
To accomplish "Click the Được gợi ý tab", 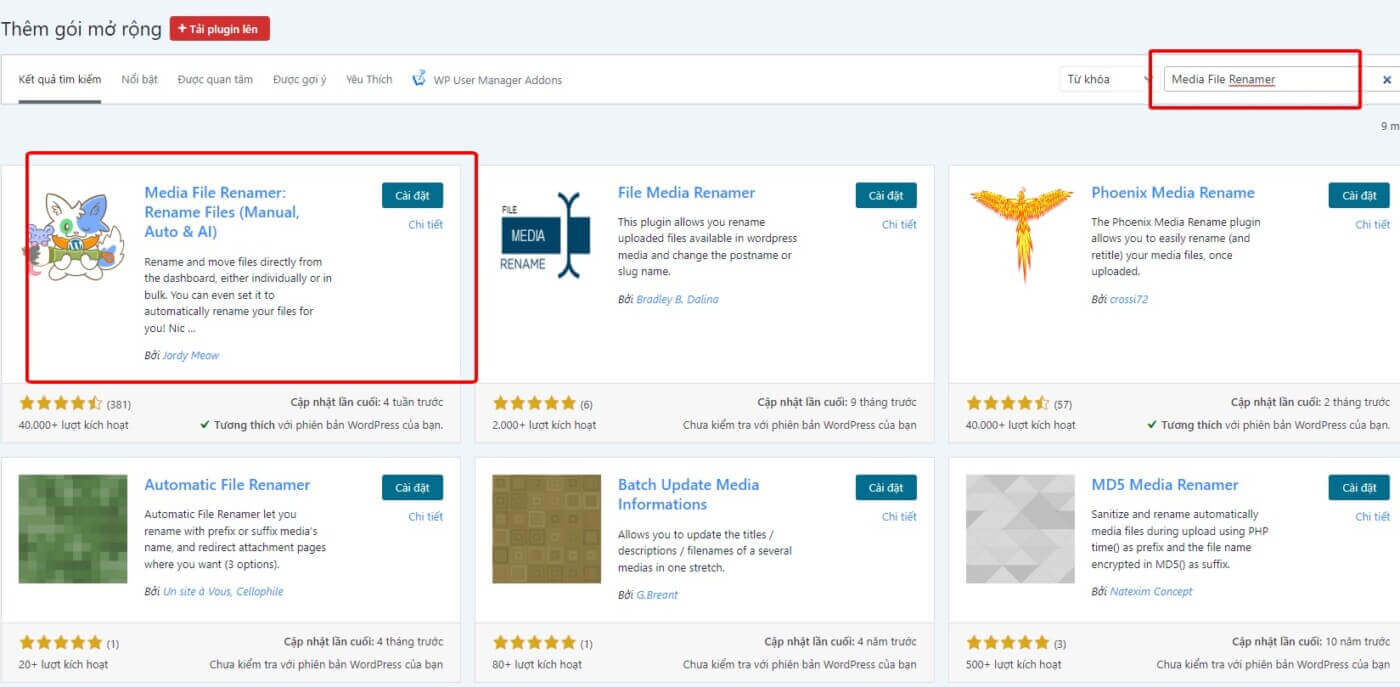I will [299, 80].
